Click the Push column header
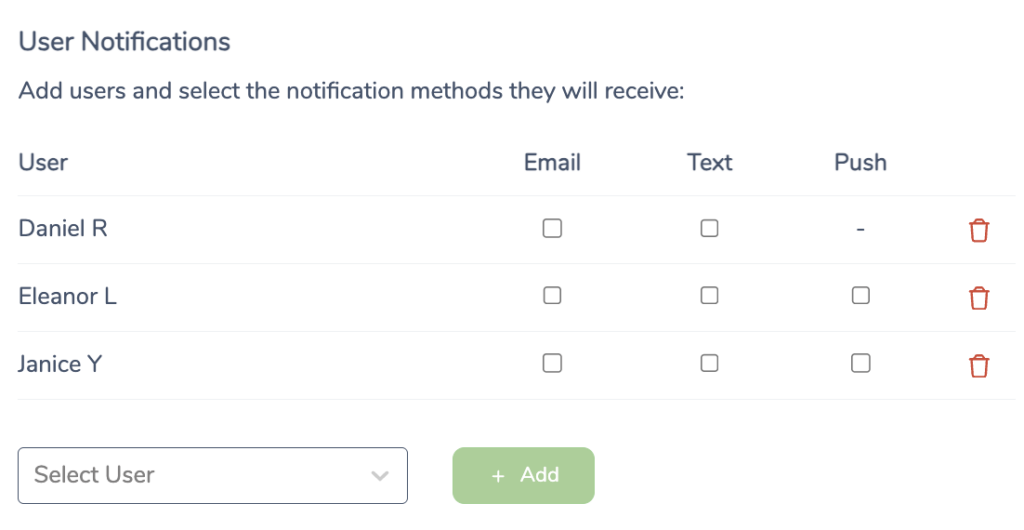1024x530 pixels. coord(861,162)
